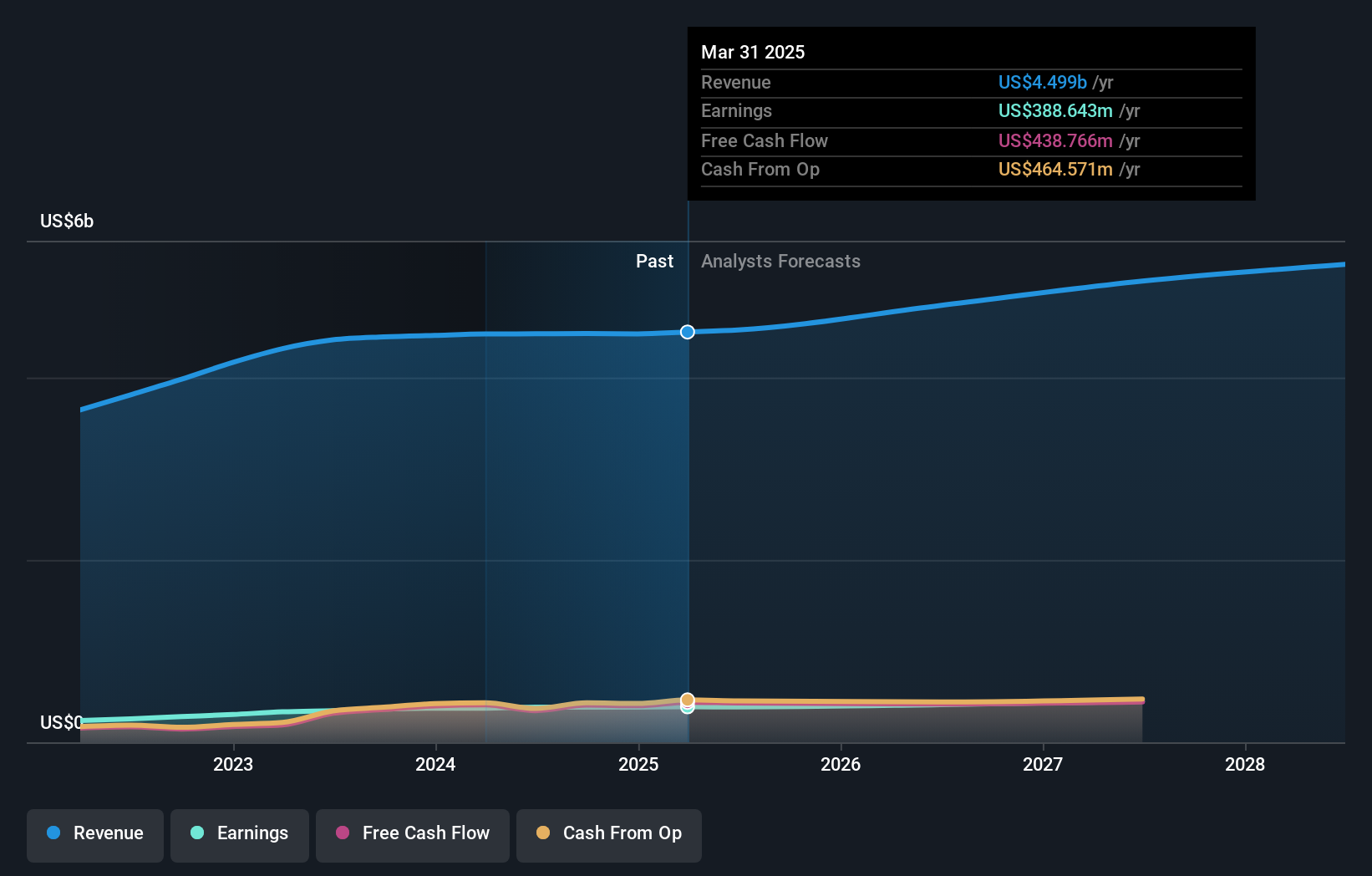The width and height of the screenshot is (1372, 876).
Task: Click the Past section label
Action: tap(654, 261)
